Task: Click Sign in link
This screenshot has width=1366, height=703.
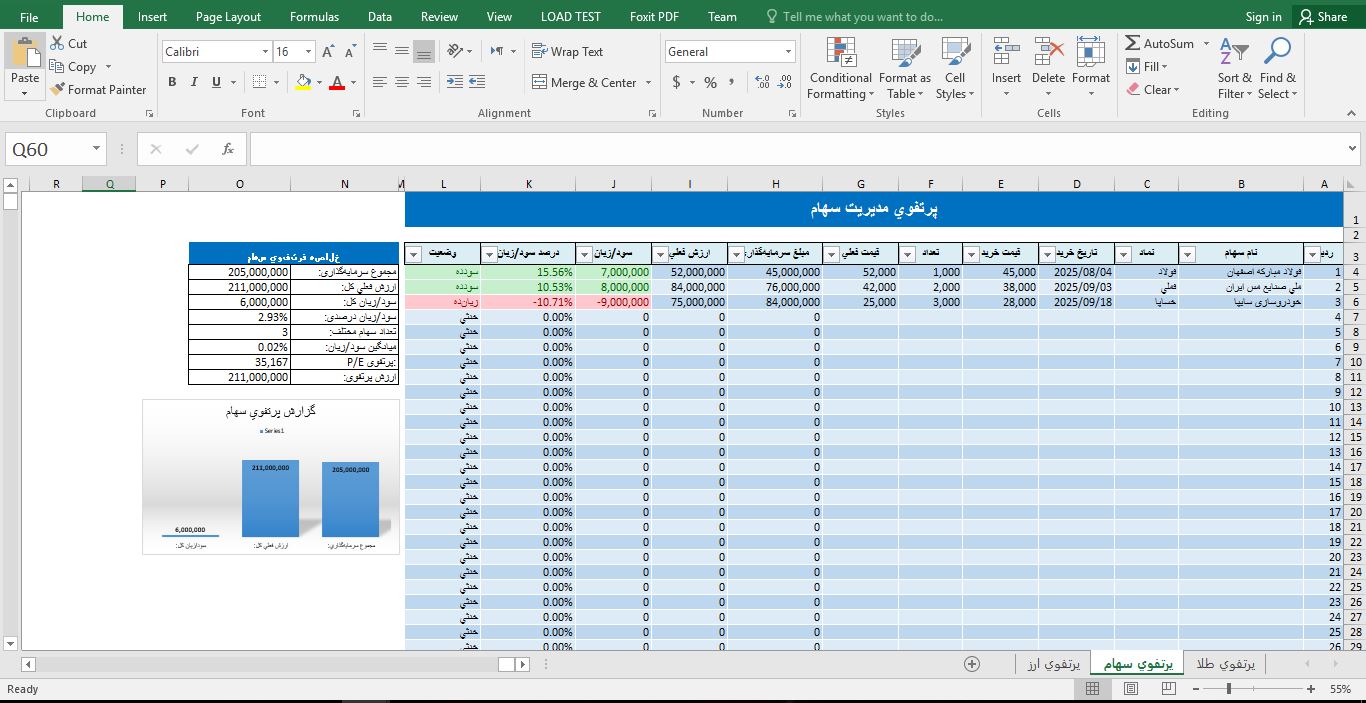Action: (1263, 17)
